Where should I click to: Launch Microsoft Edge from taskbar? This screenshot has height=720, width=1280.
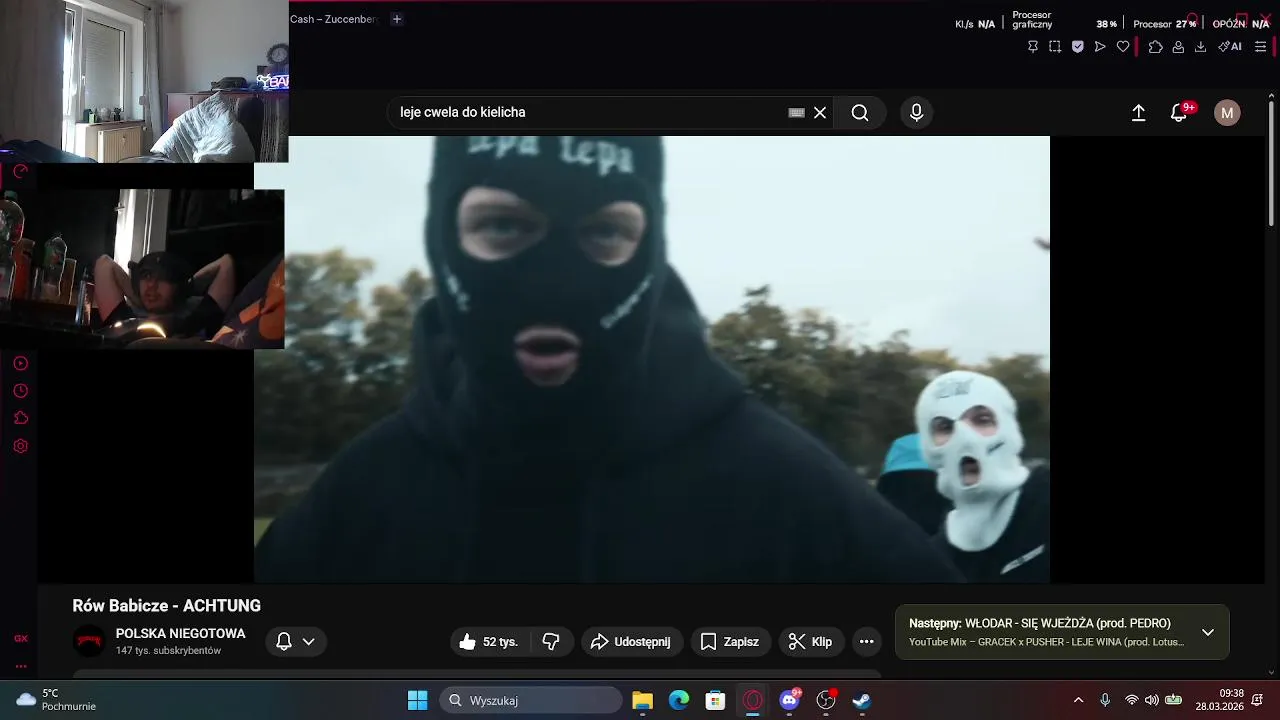(x=679, y=700)
